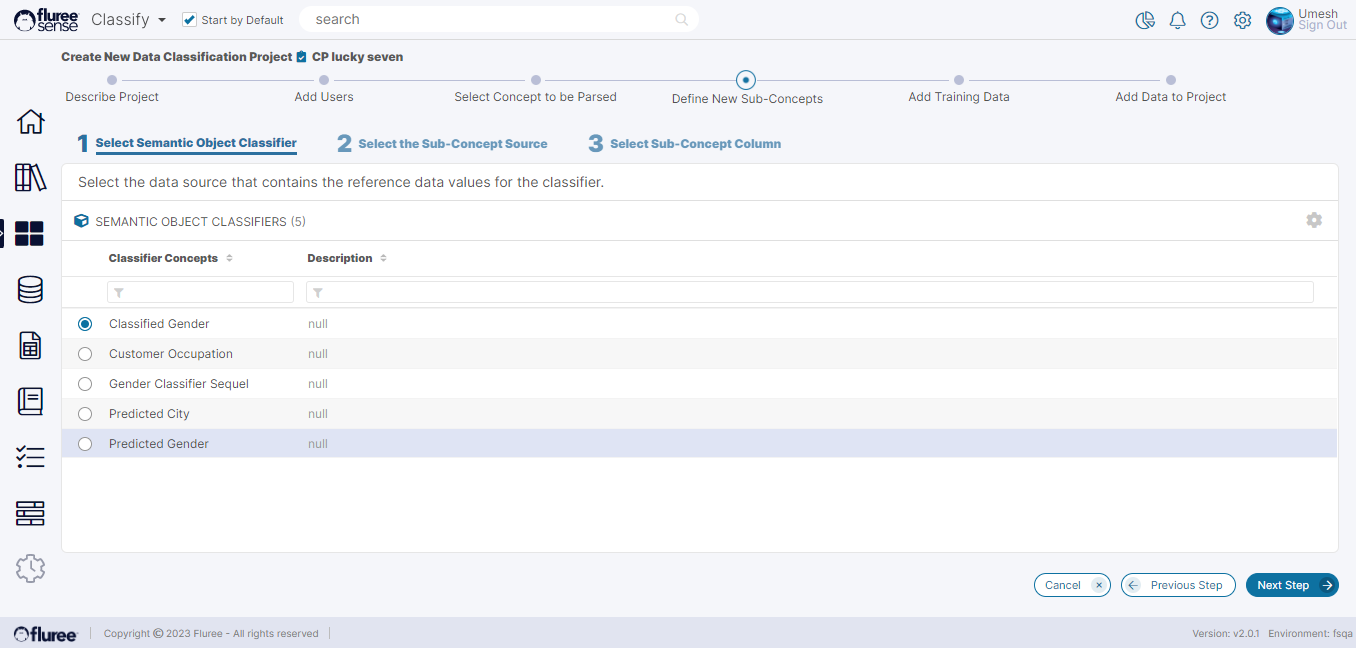Open the library books sidebar icon
The width and height of the screenshot is (1356, 648).
[31, 178]
